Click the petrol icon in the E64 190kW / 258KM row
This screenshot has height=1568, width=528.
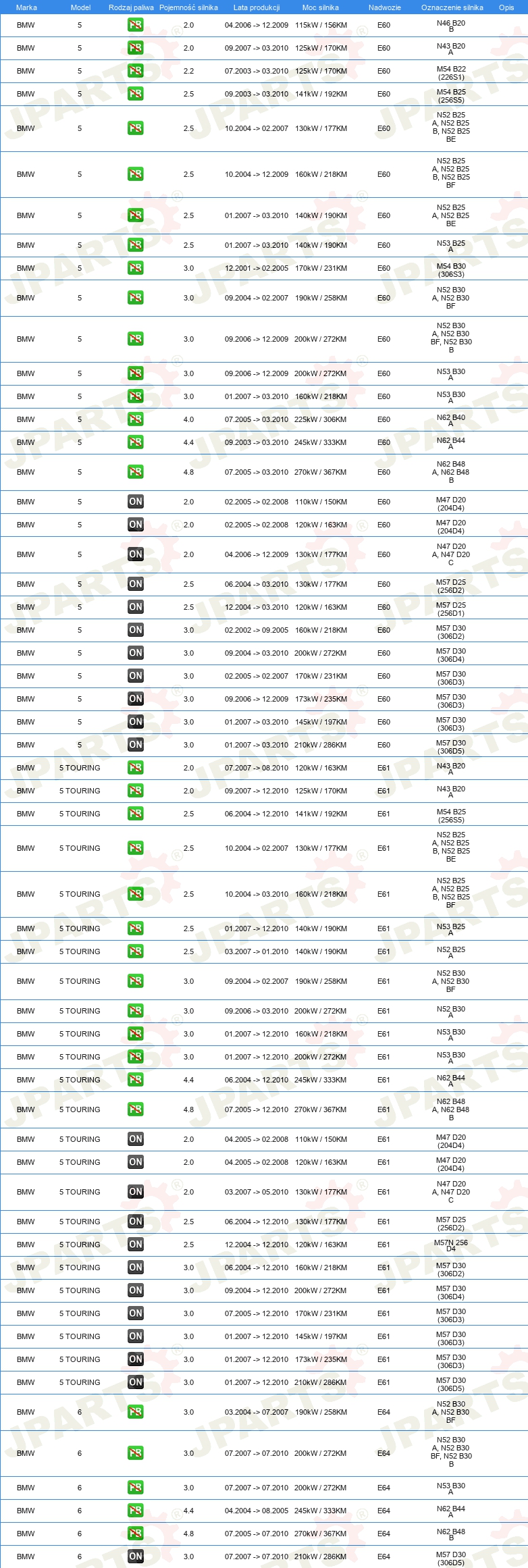click(135, 1412)
